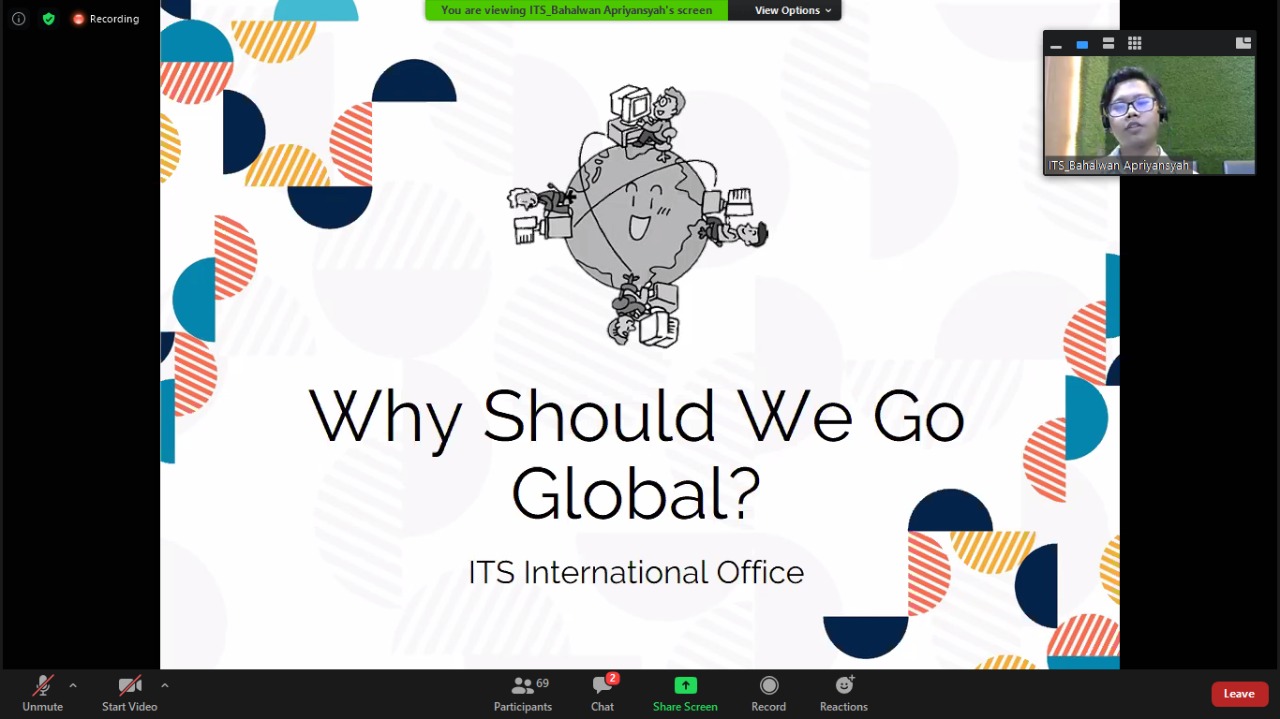Expand audio options arrow beside Unmute

73,685
